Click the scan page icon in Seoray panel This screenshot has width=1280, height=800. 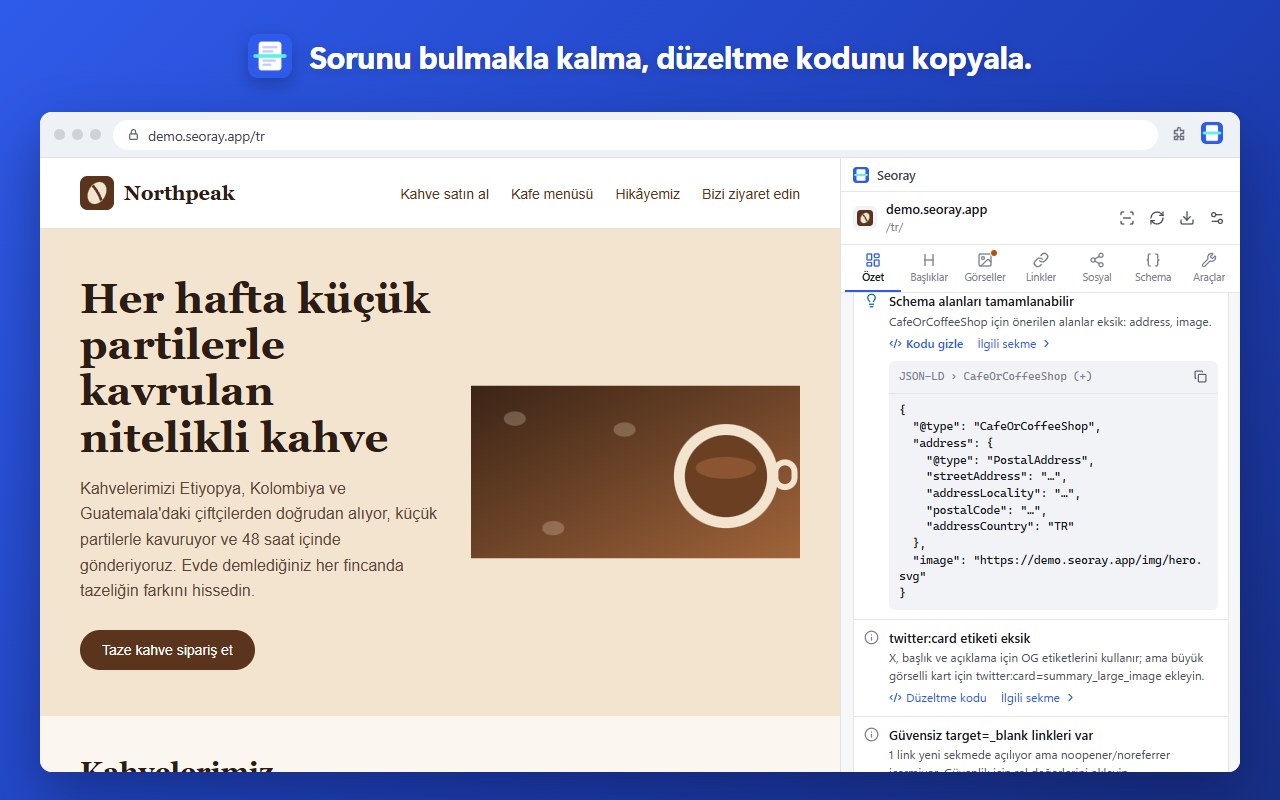(x=1127, y=218)
